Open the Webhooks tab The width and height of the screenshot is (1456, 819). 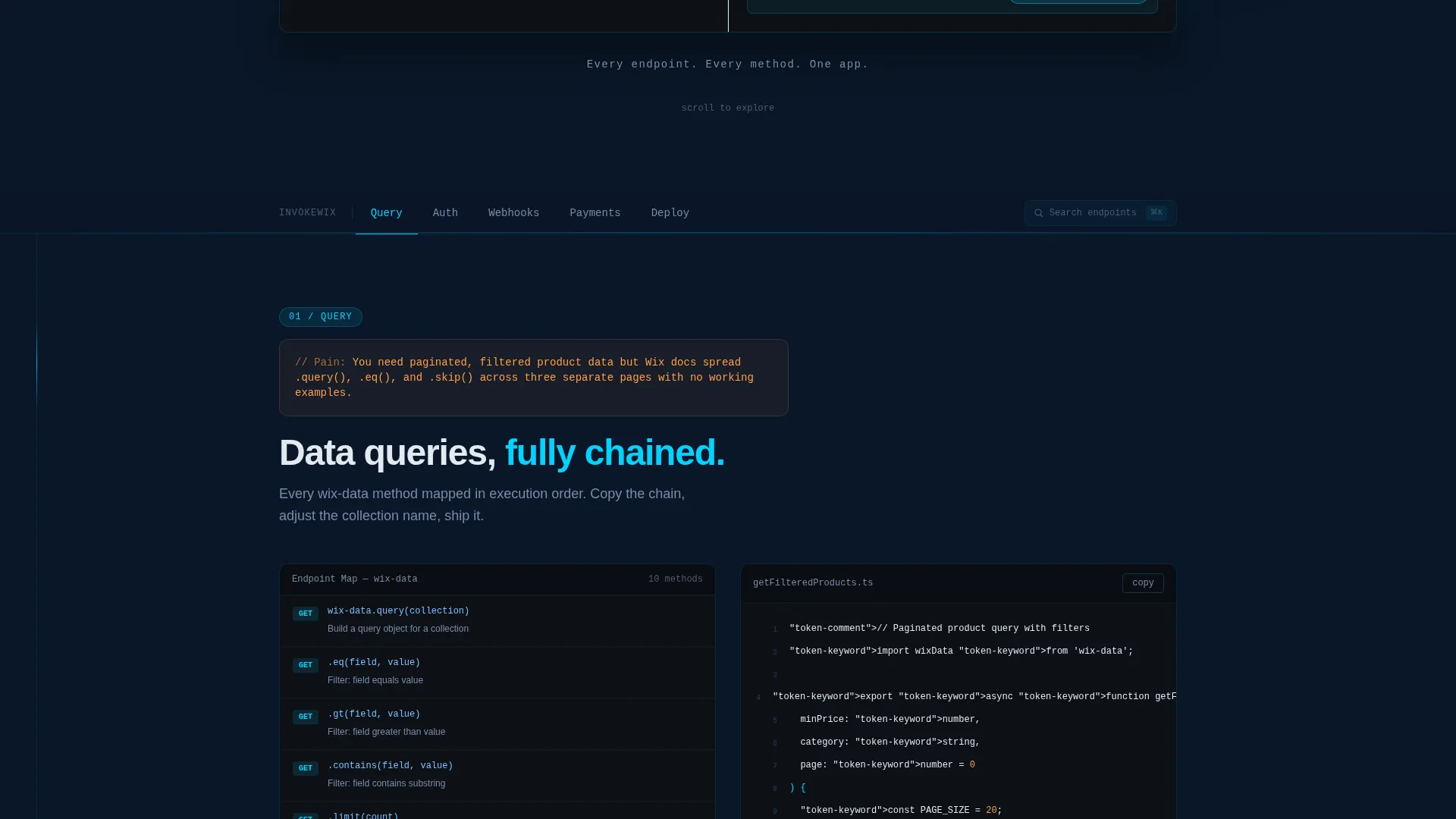(513, 213)
